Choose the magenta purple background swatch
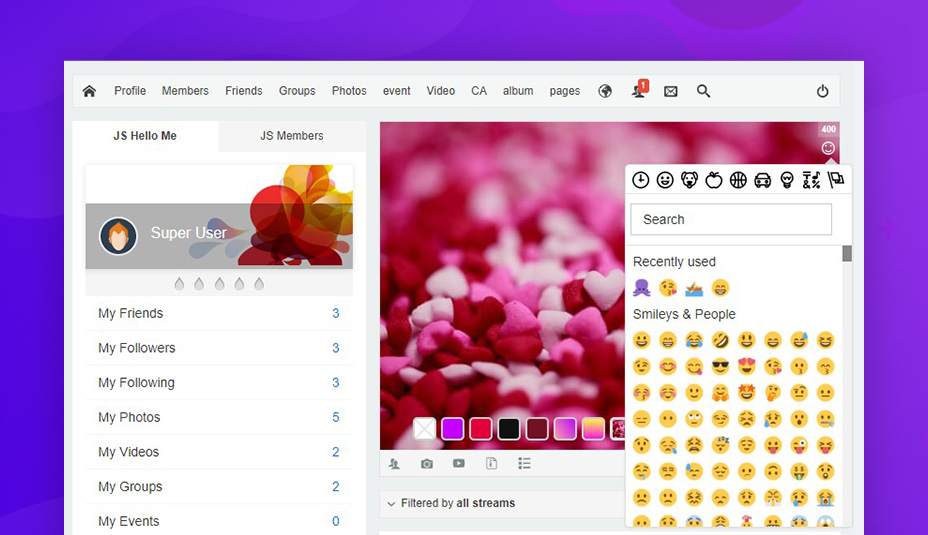 click(x=453, y=428)
